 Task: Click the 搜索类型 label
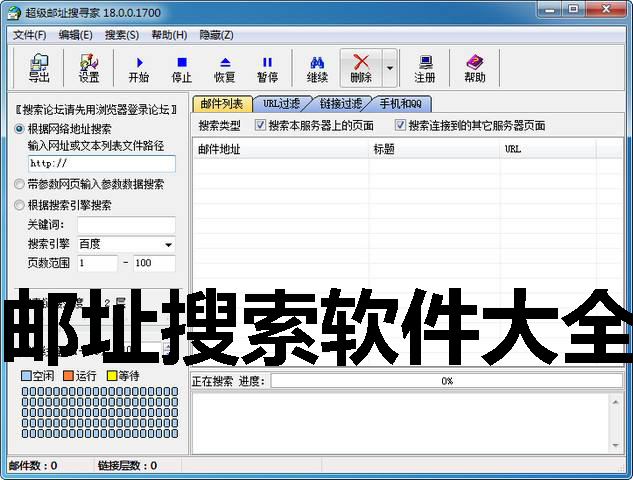(x=220, y=126)
